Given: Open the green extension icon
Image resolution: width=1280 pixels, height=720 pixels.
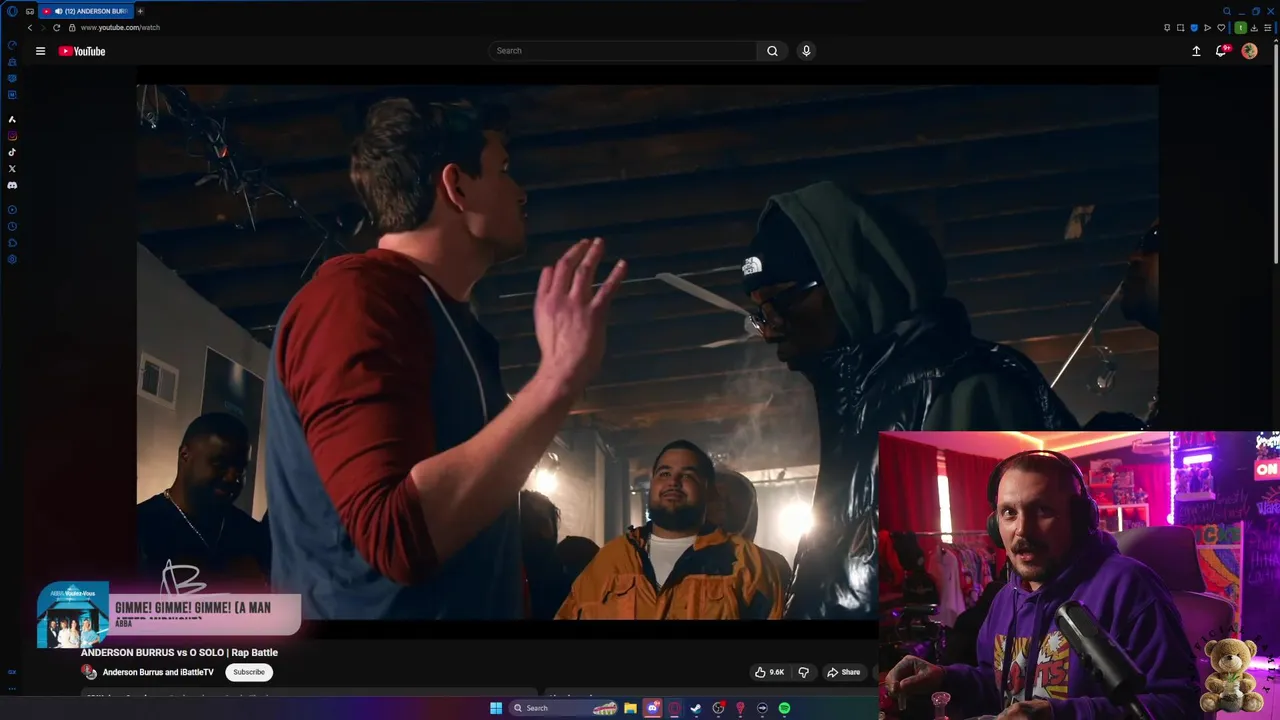Looking at the screenshot, I should 1241,27.
